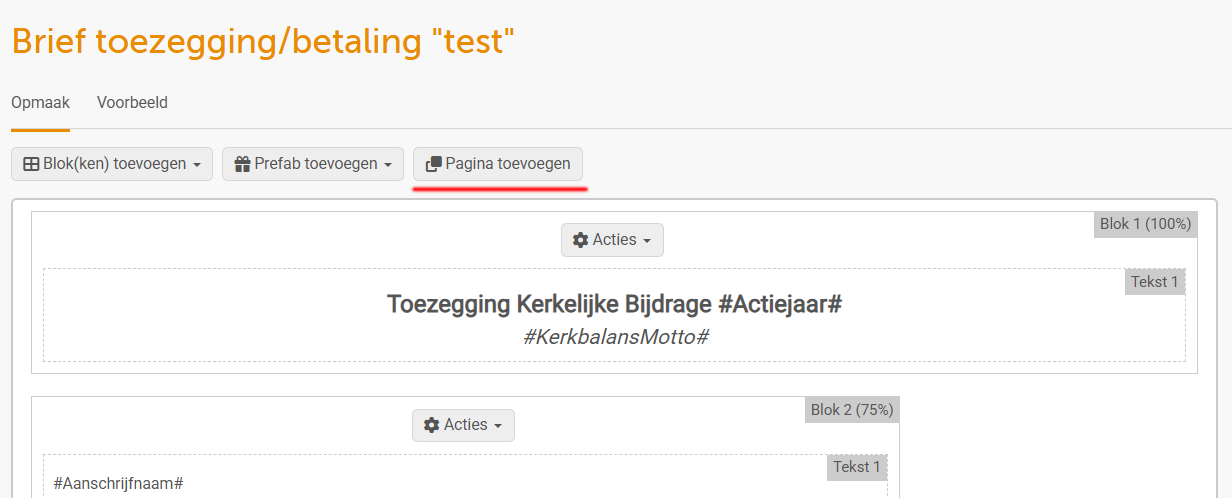This screenshot has width=1232, height=498.
Task: Switch to the Voorbeeld tab
Action: click(132, 103)
